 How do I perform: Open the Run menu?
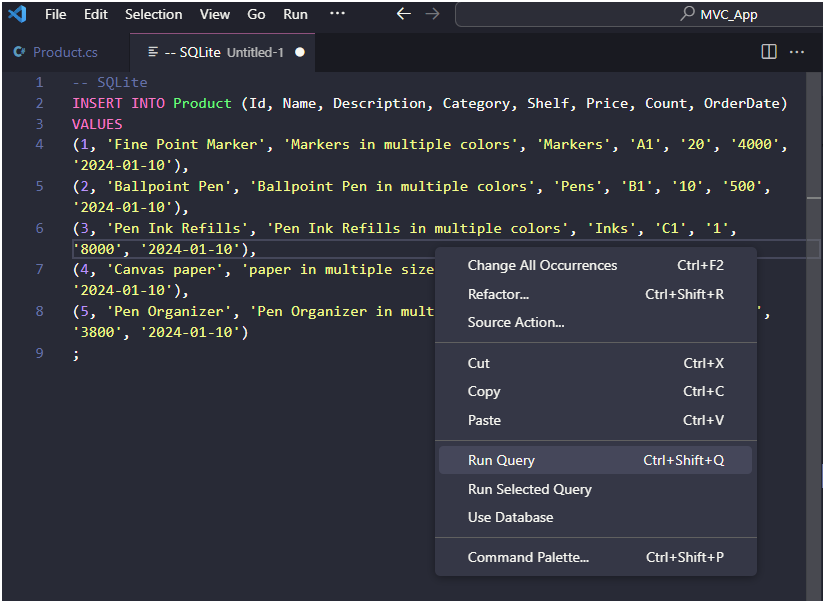[x=295, y=14]
